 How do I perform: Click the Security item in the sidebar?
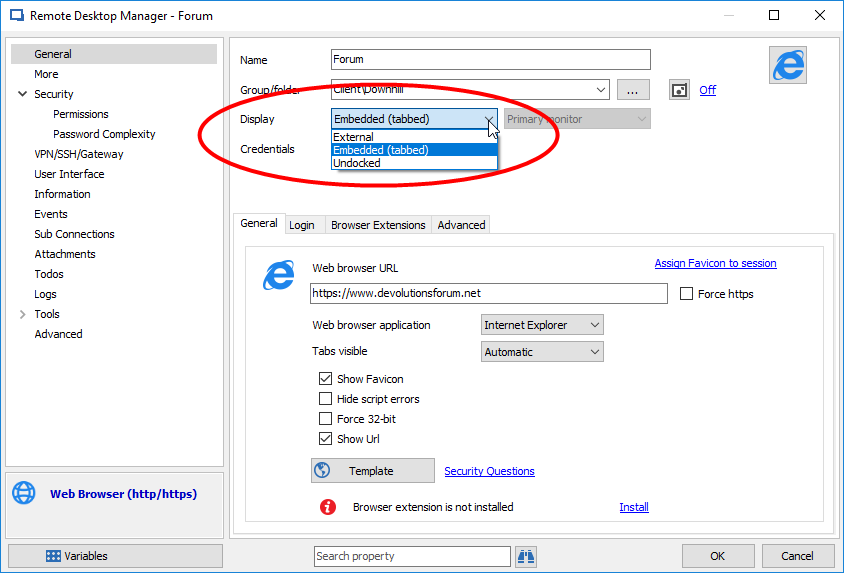click(x=54, y=94)
